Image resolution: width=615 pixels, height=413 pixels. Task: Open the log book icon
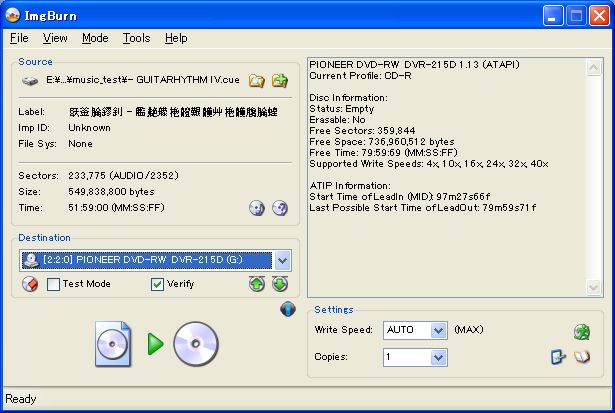click(582, 357)
